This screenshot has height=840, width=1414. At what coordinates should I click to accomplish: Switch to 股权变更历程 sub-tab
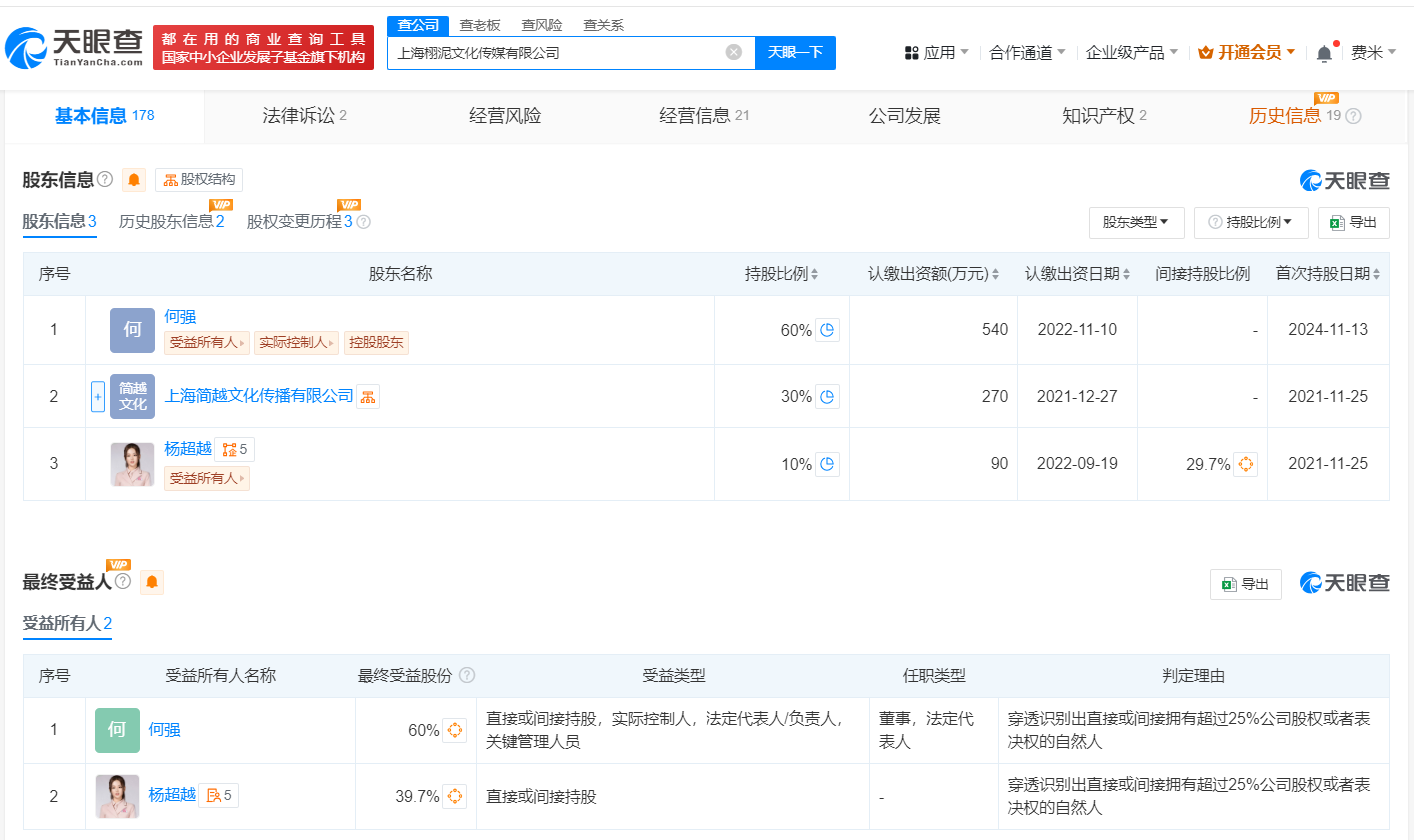tap(299, 222)
